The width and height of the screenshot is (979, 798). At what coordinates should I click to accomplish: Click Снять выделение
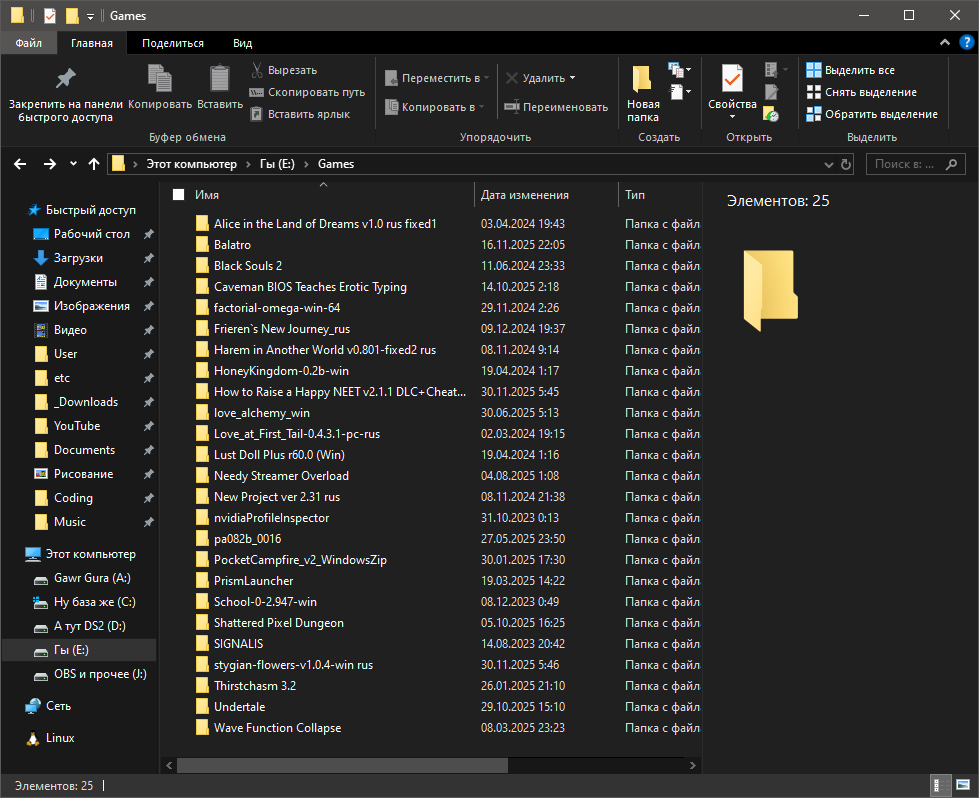coord(862,92)
